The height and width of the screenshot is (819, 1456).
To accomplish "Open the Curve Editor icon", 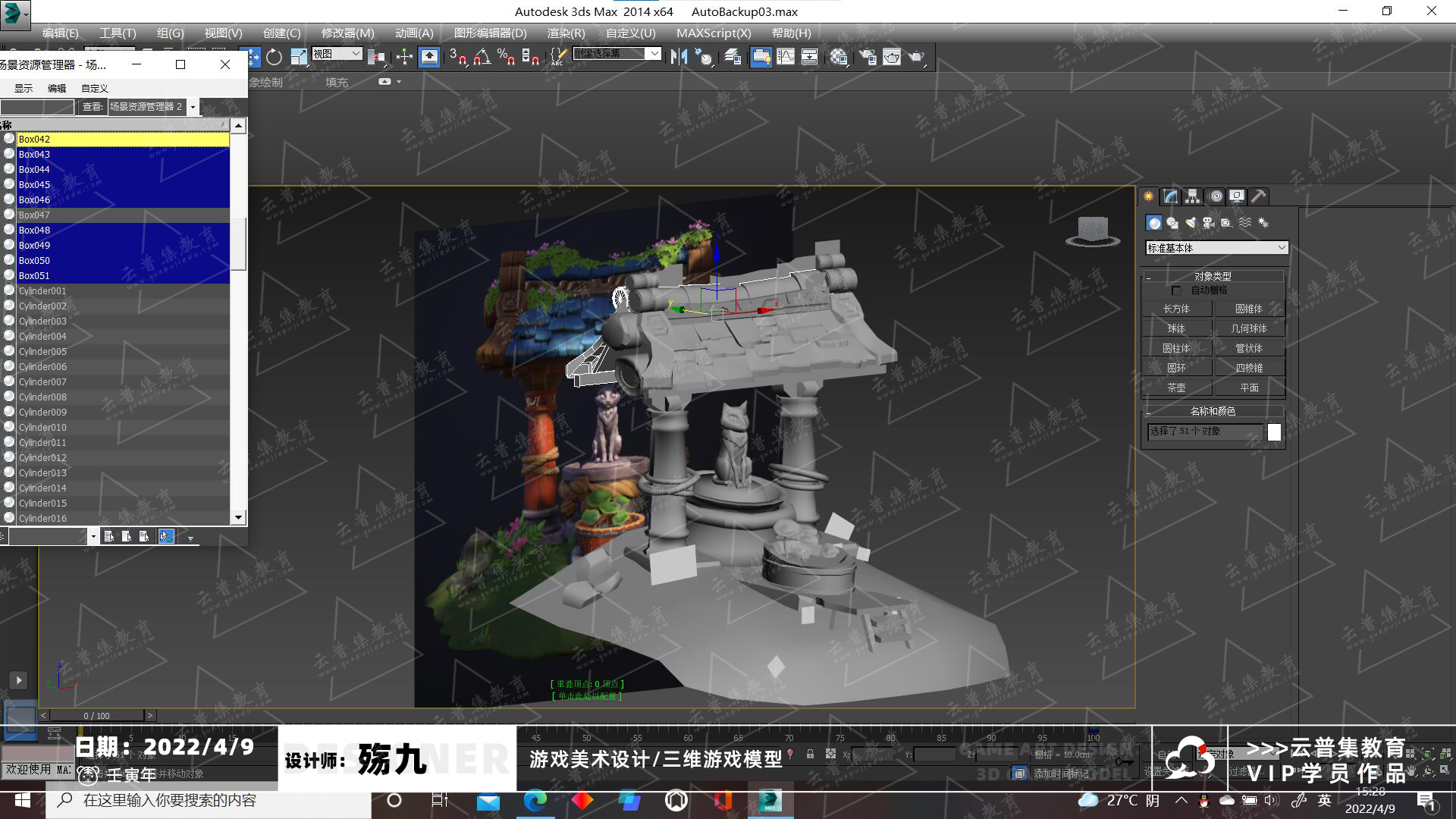I will (786, 57).
